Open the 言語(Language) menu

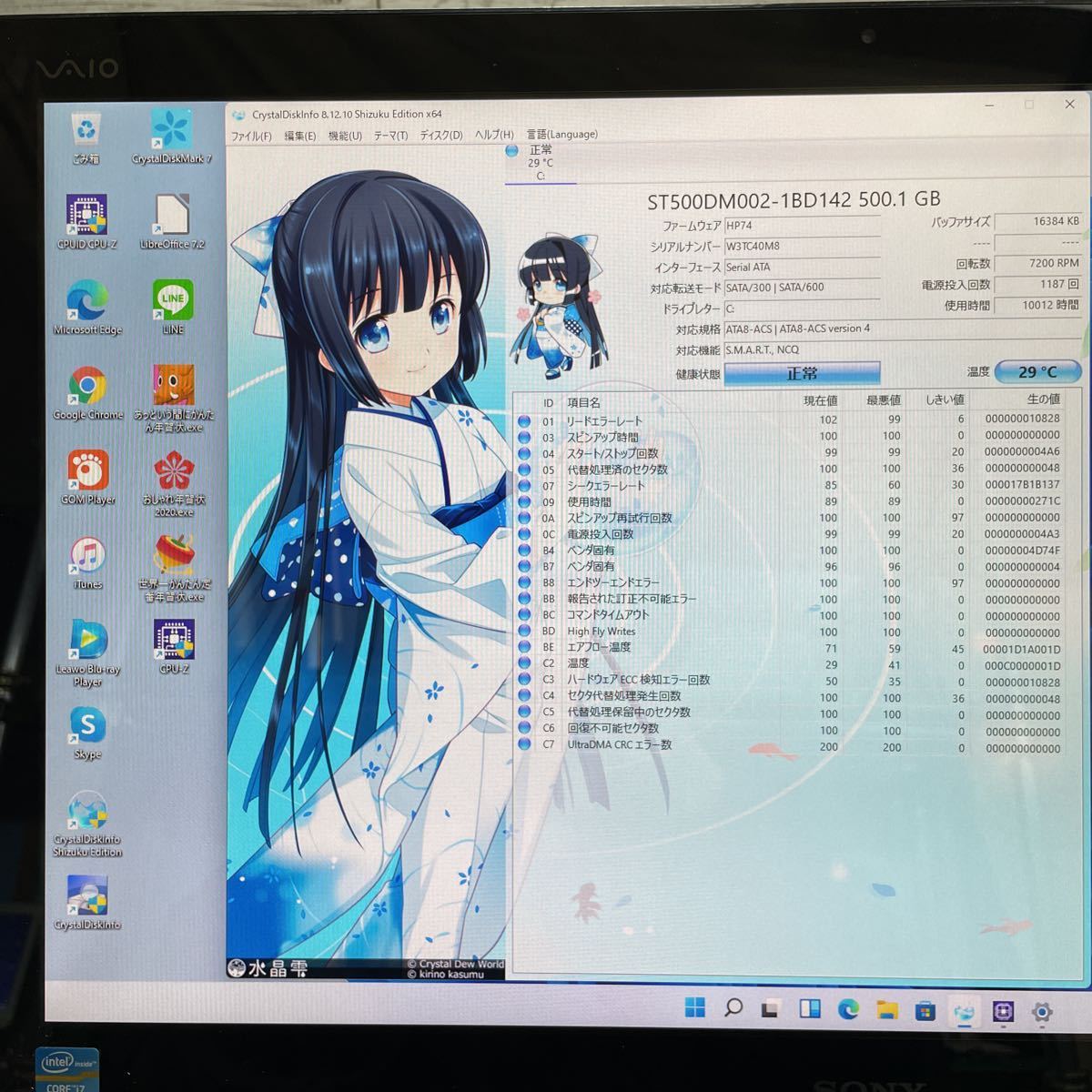(562, 134)
